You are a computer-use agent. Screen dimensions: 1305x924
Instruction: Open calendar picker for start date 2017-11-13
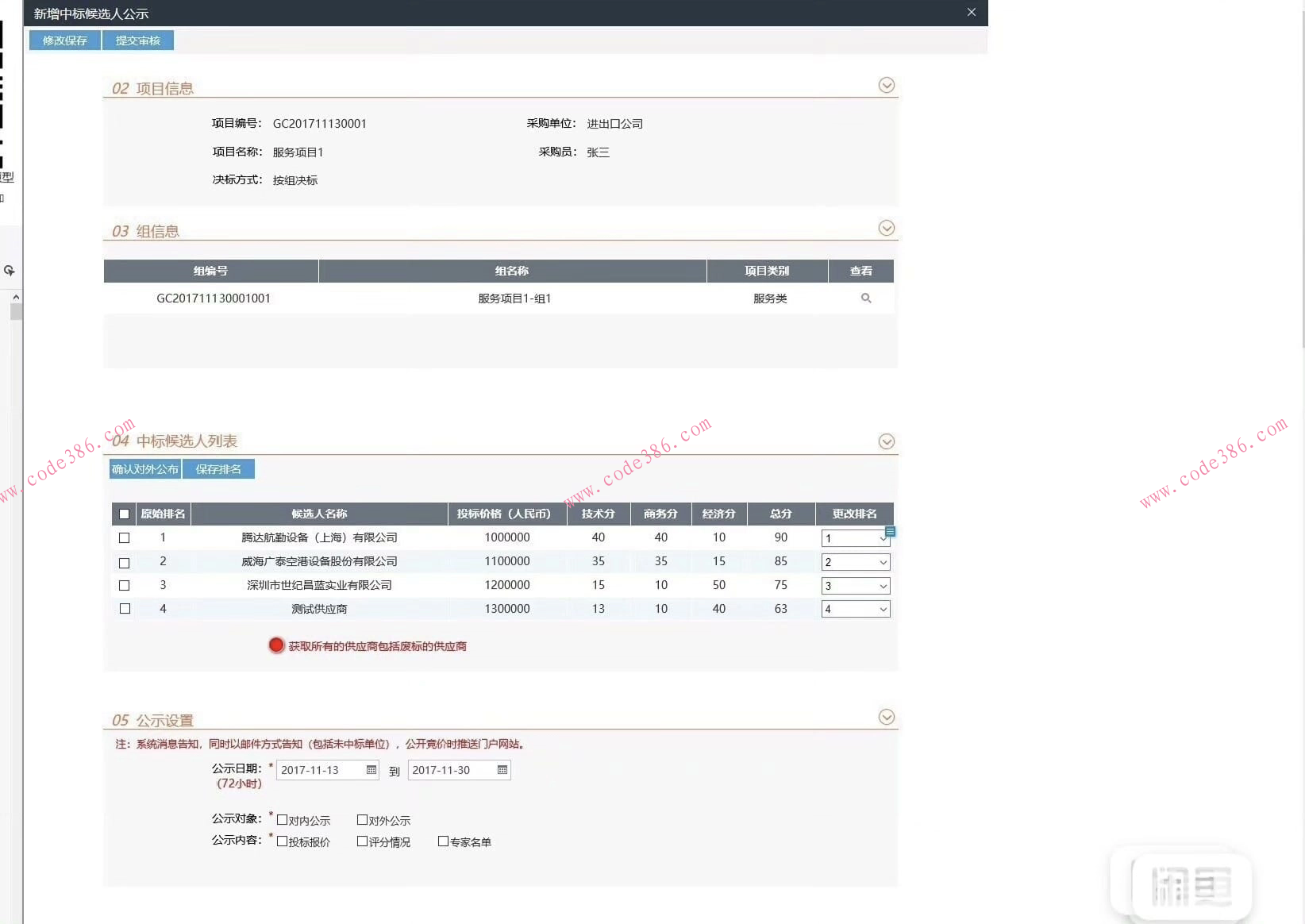pos(371,770)
